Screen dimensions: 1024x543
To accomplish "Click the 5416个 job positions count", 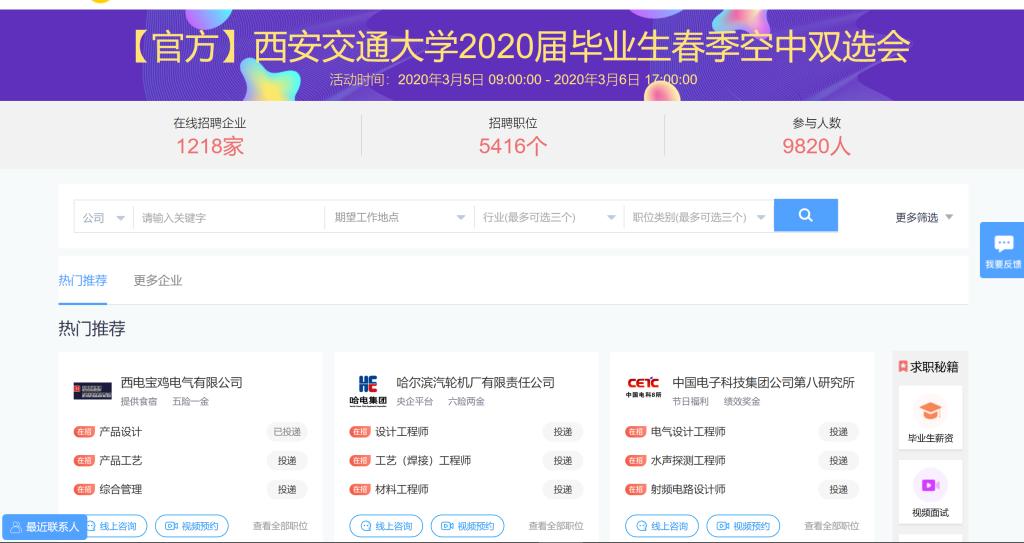I will [513, 146].
